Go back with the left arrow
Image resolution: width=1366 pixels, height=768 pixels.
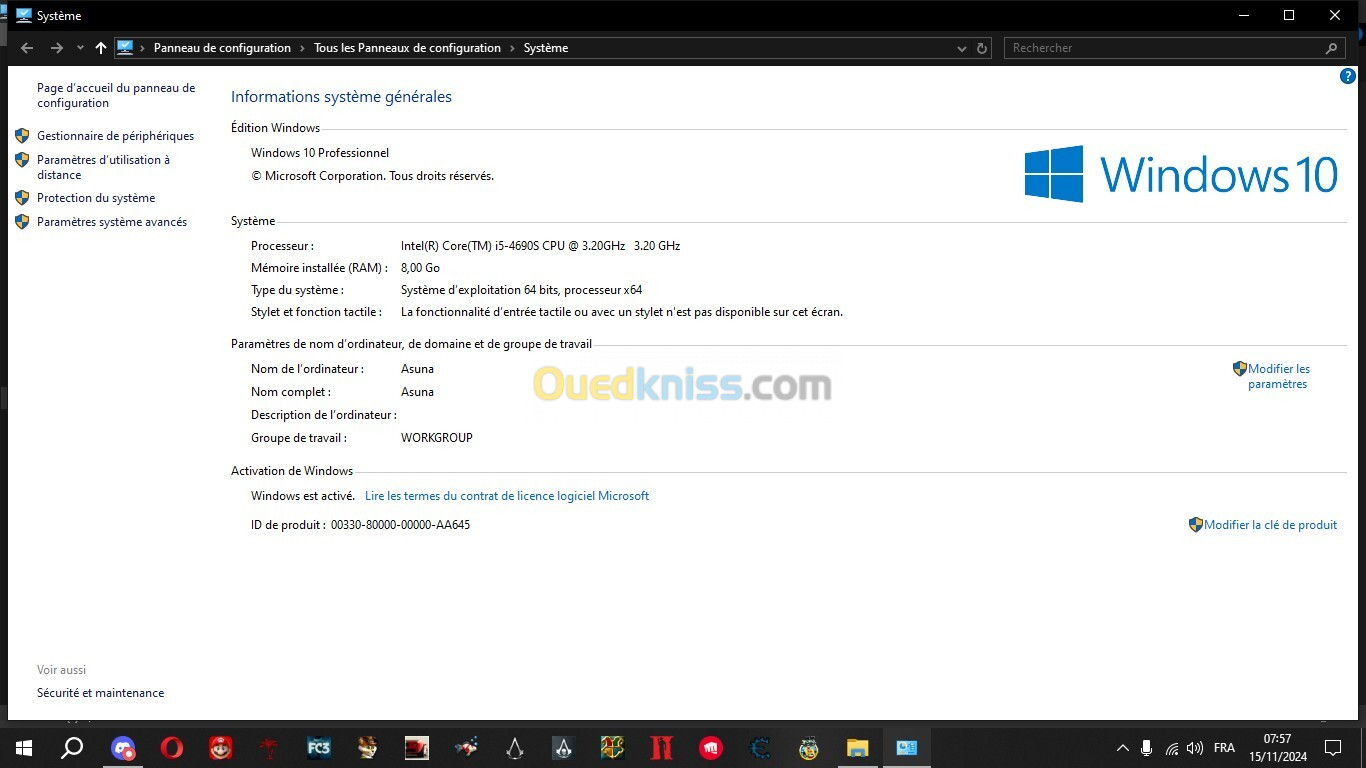(27, 48)
